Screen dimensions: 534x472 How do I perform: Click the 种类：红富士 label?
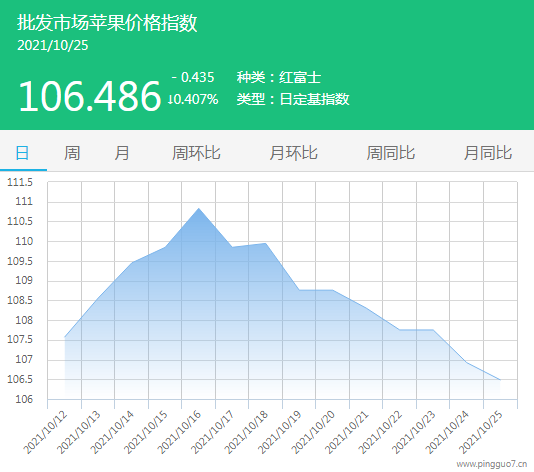[279, 77]
